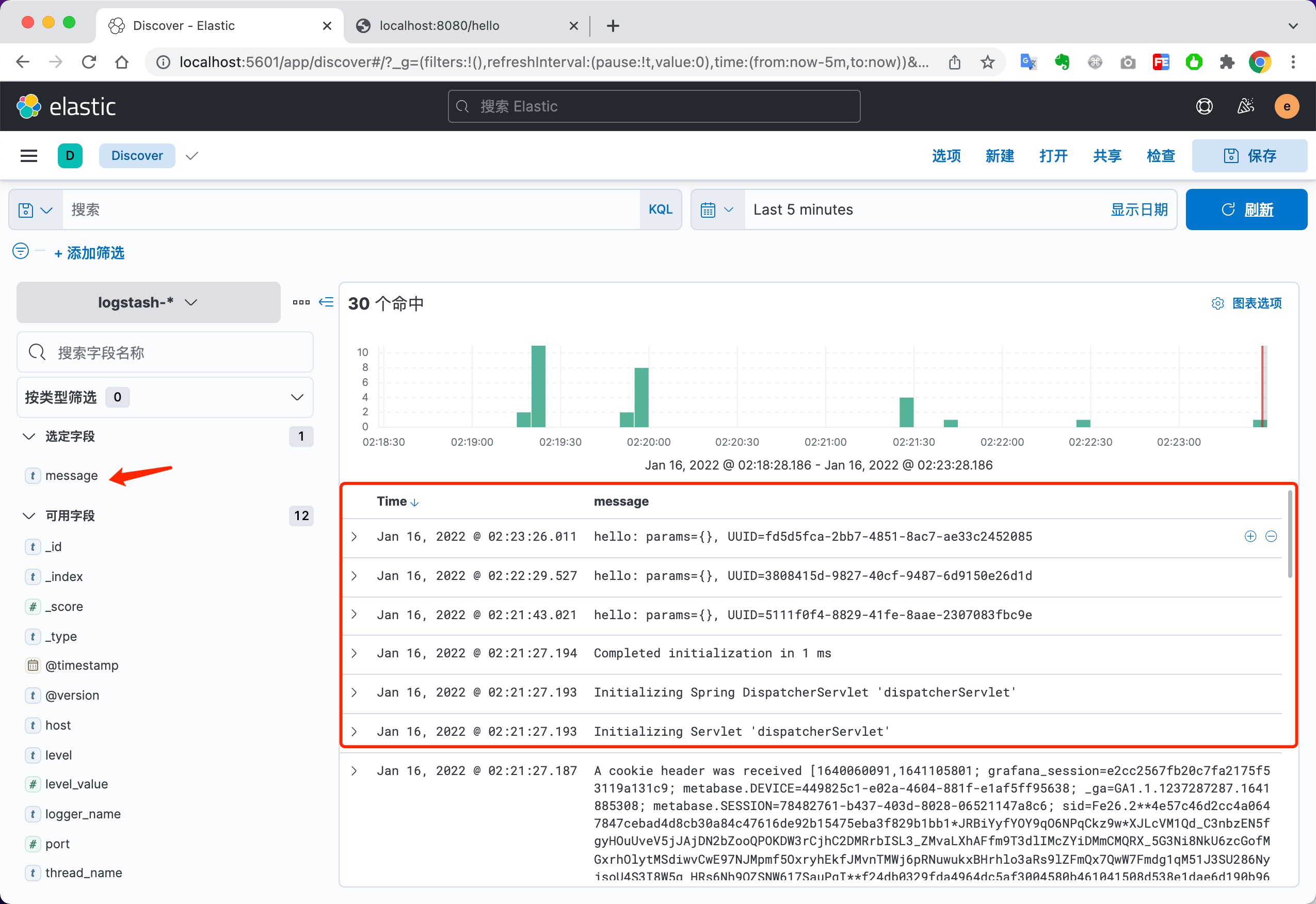
Task: Click the chart options/图表选项 icon
Action: (x=1220, y=303)
